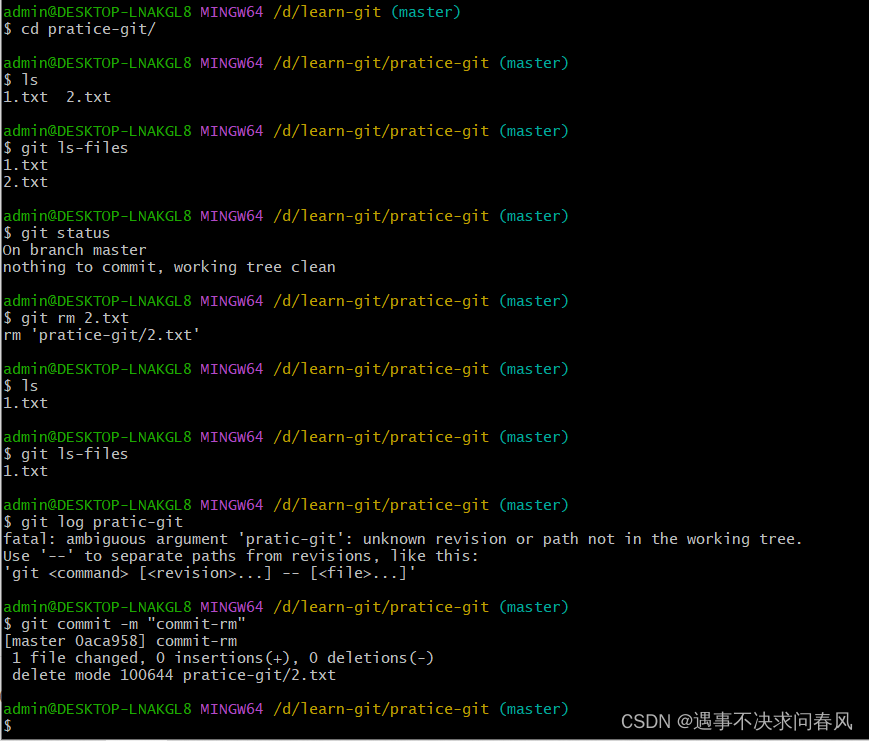Click the "Use '--' to separate paths" line
The height and width of the screenshot is (741, 869).
coord(241,556)
